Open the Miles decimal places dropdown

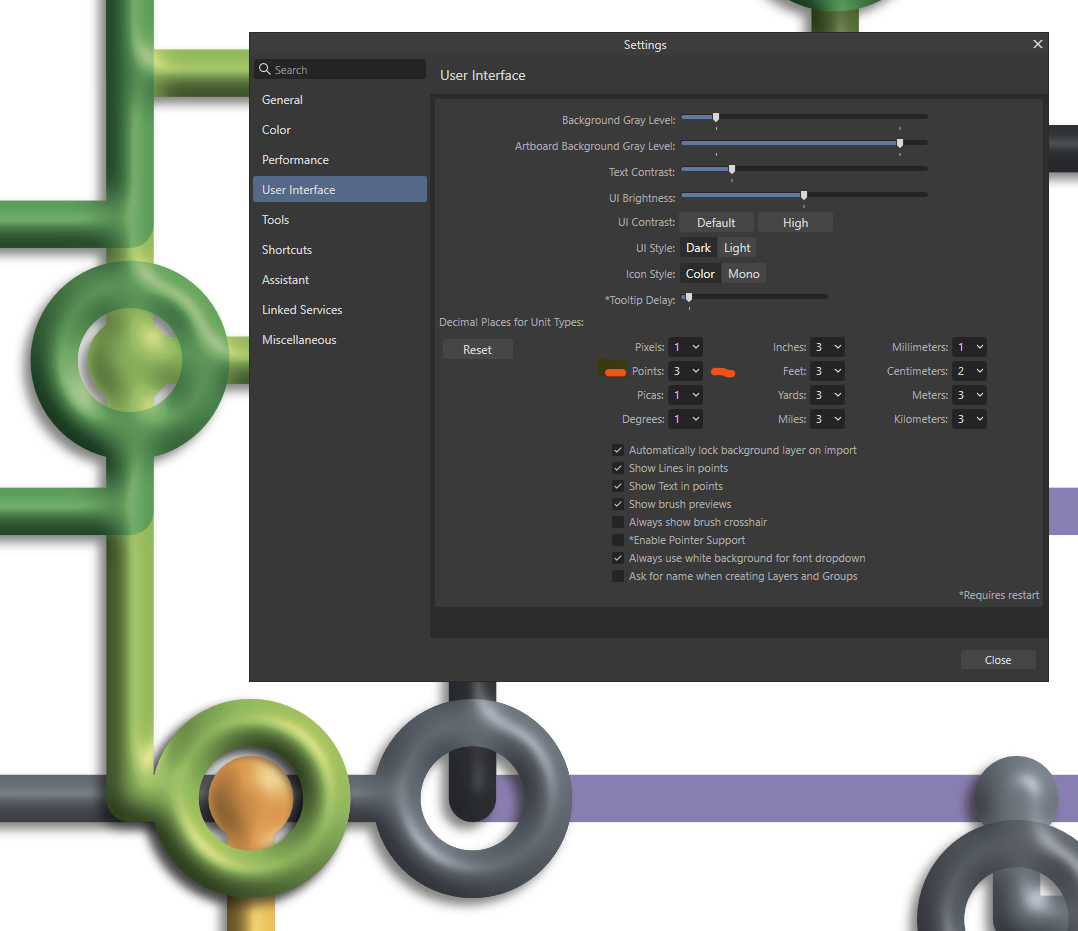click(x=827, y=419)
